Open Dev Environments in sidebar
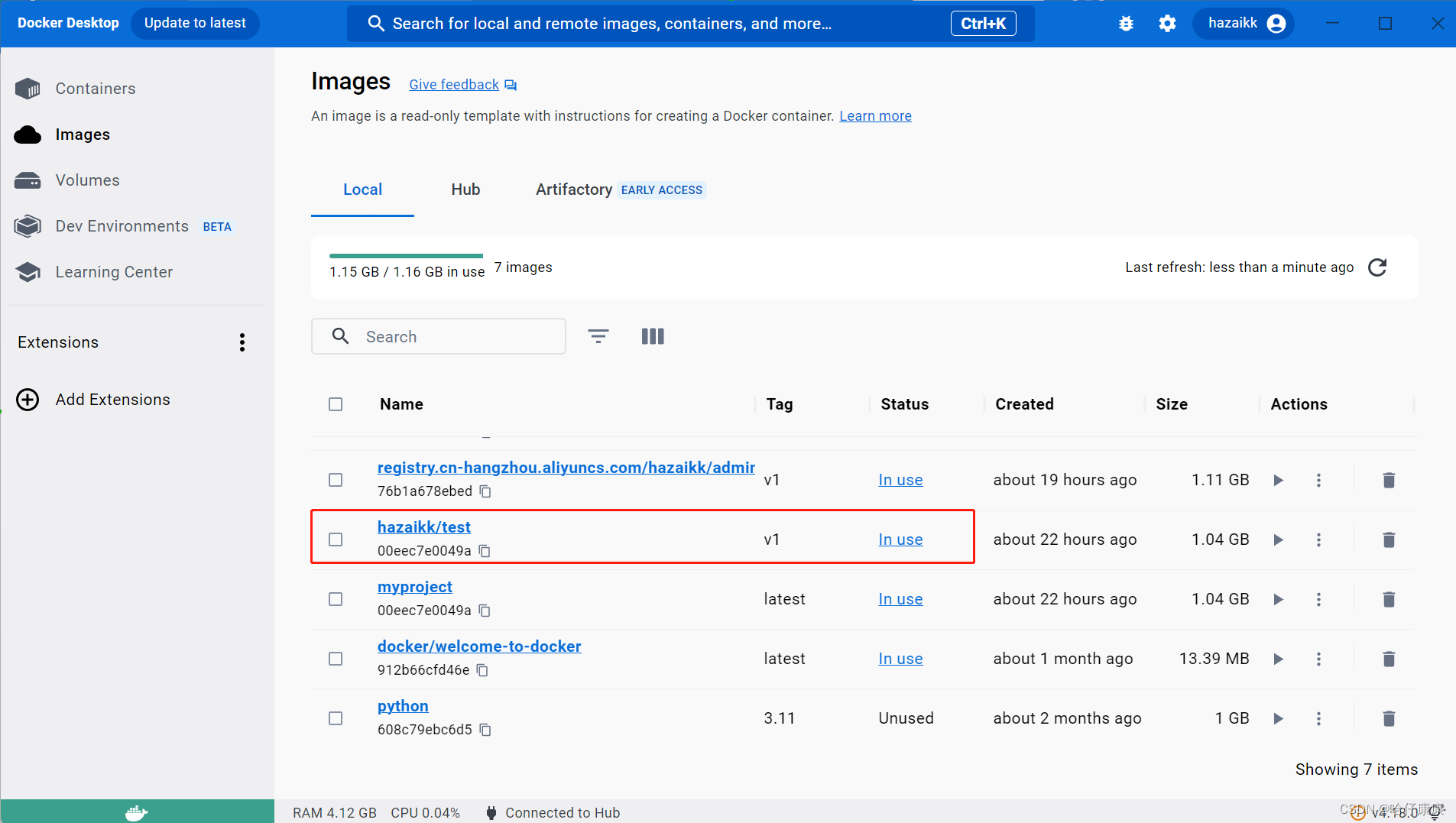The width and height of the screenshot is (1456, 823). 124,226
